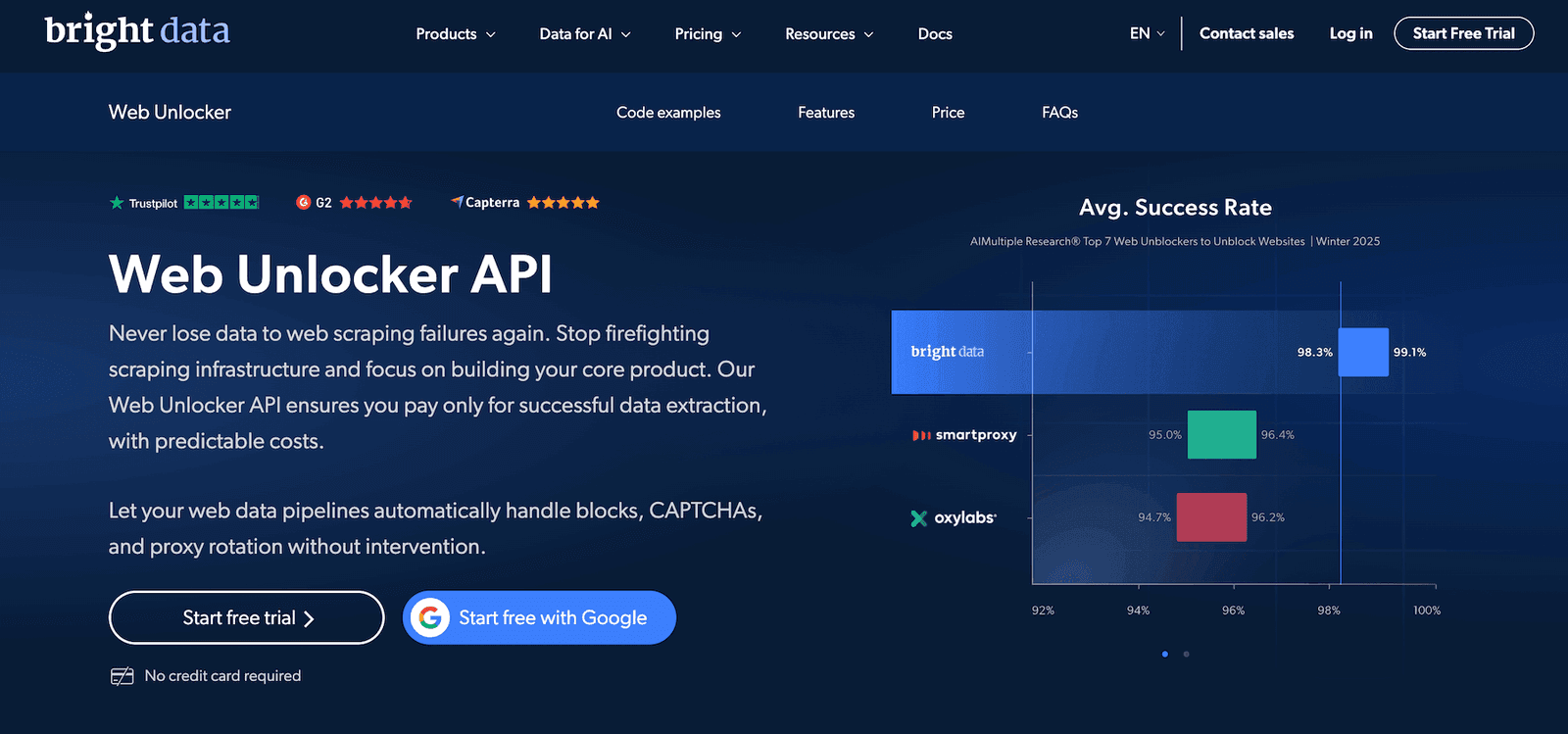The width and height of the screenshot is (1568, 734).
Task: Click the smartproxy logo in the chart
Action: [x=964, y=435]
